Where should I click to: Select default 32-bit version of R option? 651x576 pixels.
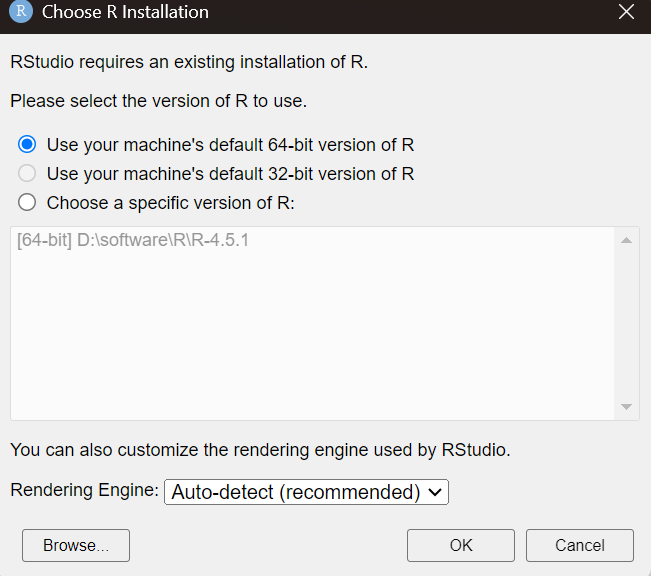point(27,174)
